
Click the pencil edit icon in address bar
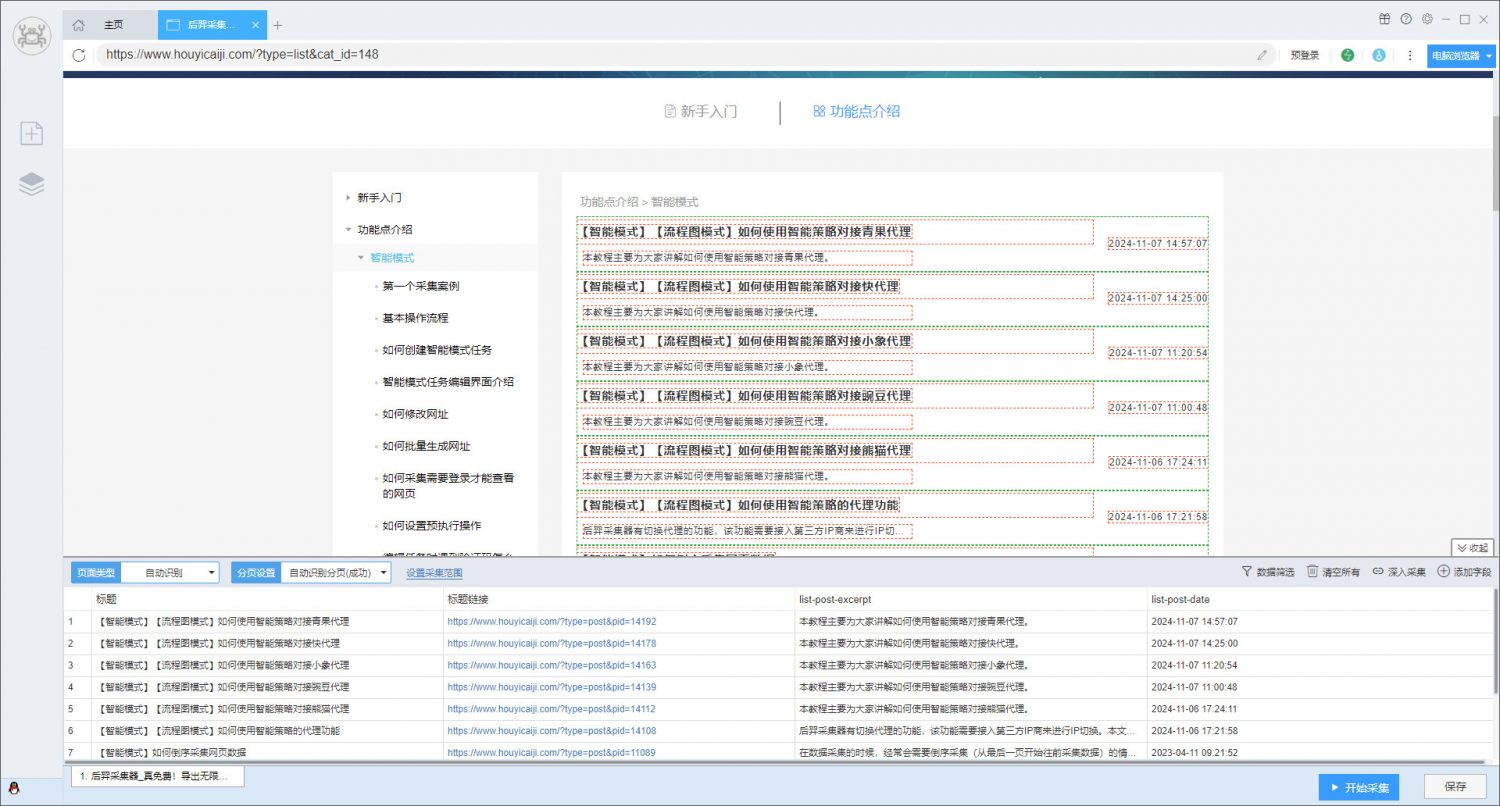click(x=1263, y=55)
